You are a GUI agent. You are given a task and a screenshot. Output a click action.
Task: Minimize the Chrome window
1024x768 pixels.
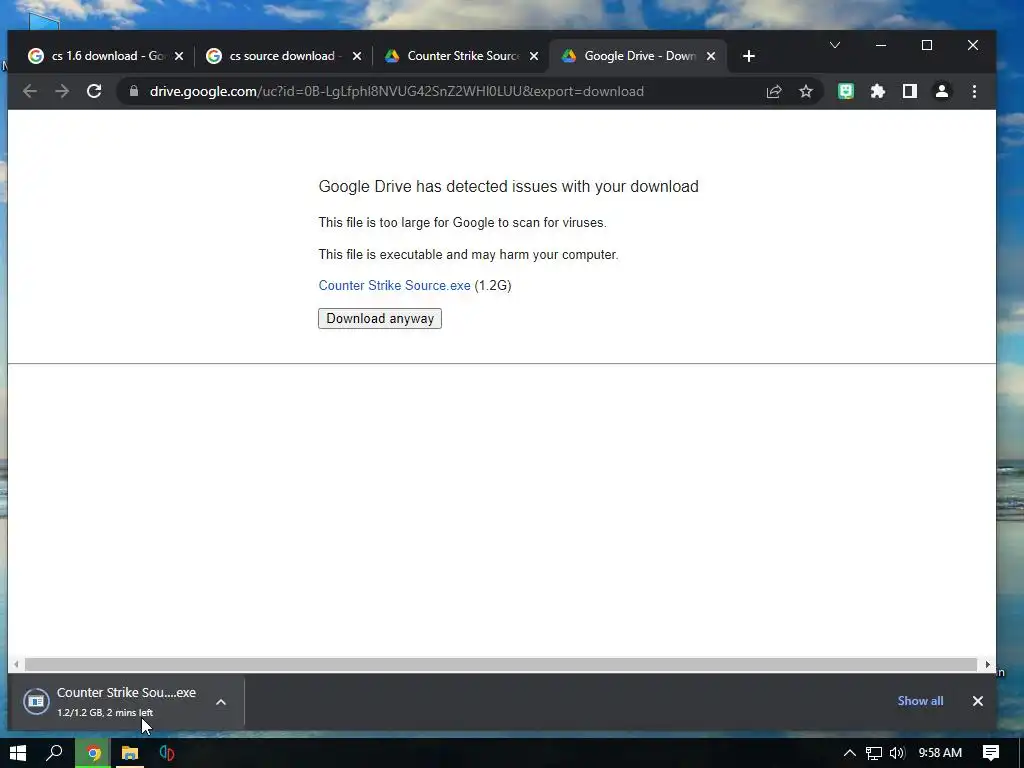click(x=881, y=45)
